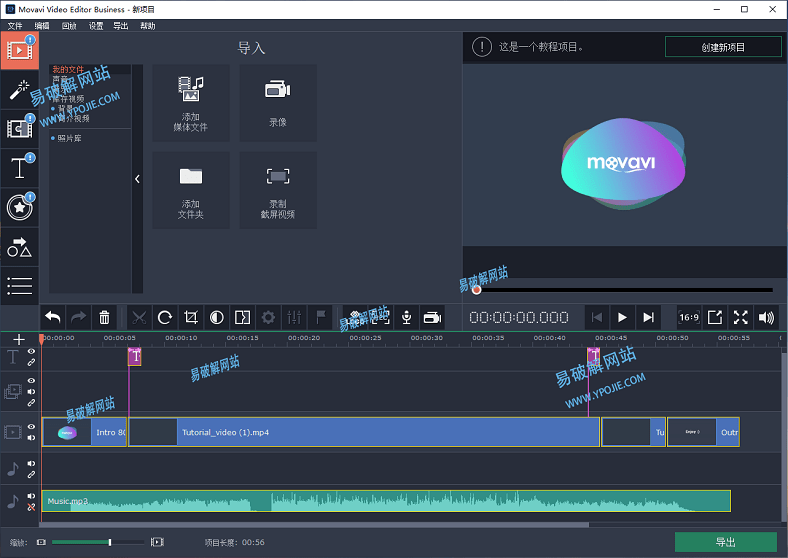Skip to next frame
The image size is (788, 558).
tap(648, 317)
